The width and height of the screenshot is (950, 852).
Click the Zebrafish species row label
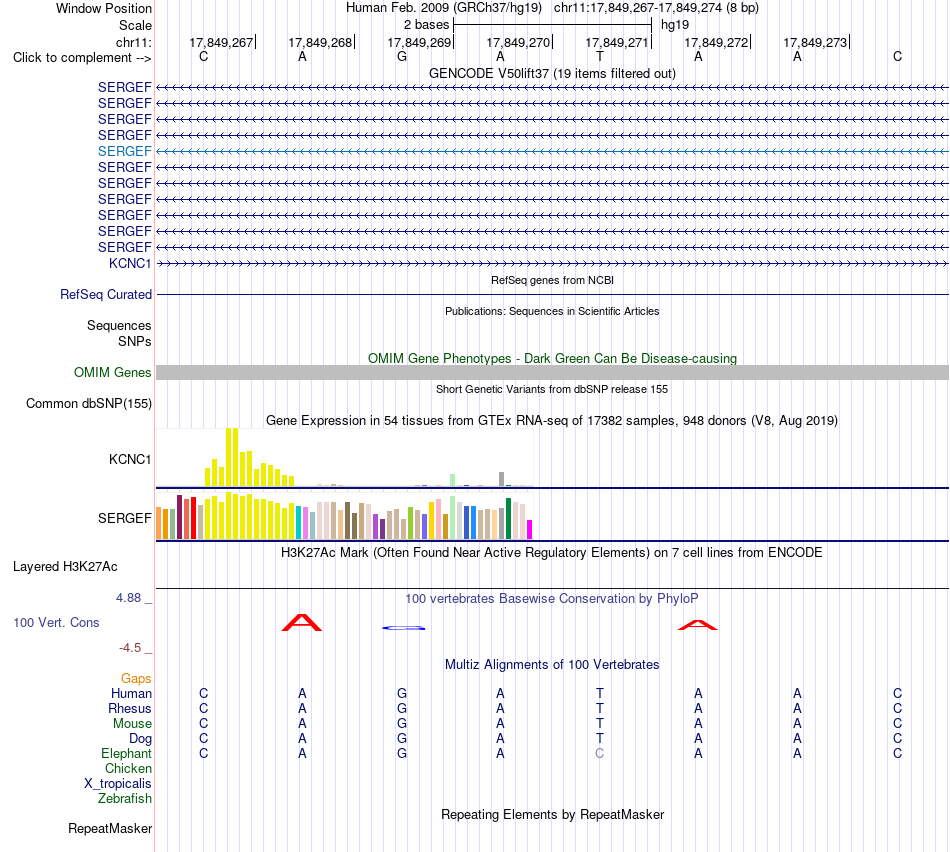coord(125,798)
